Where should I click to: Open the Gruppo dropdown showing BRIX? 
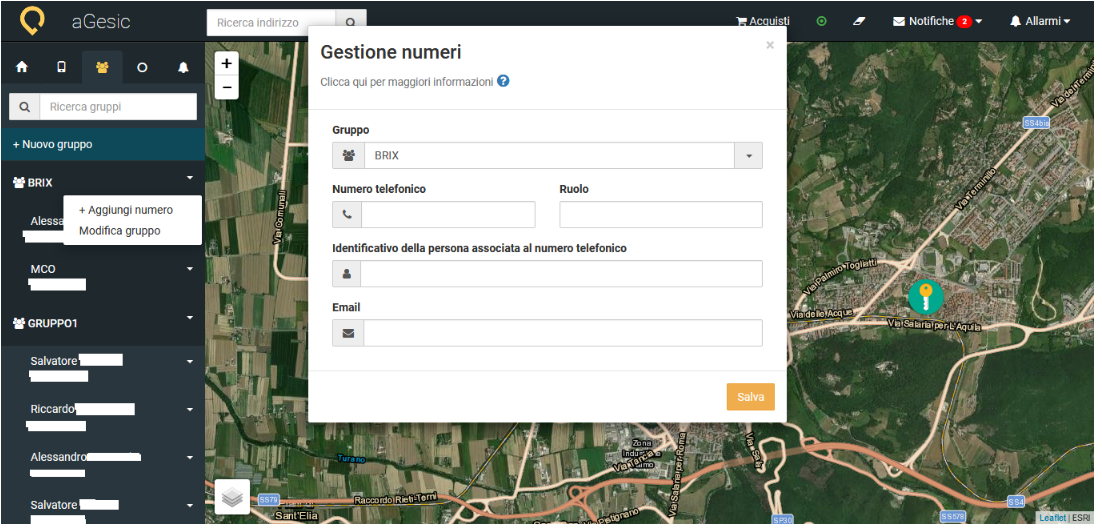pos(547,156)
